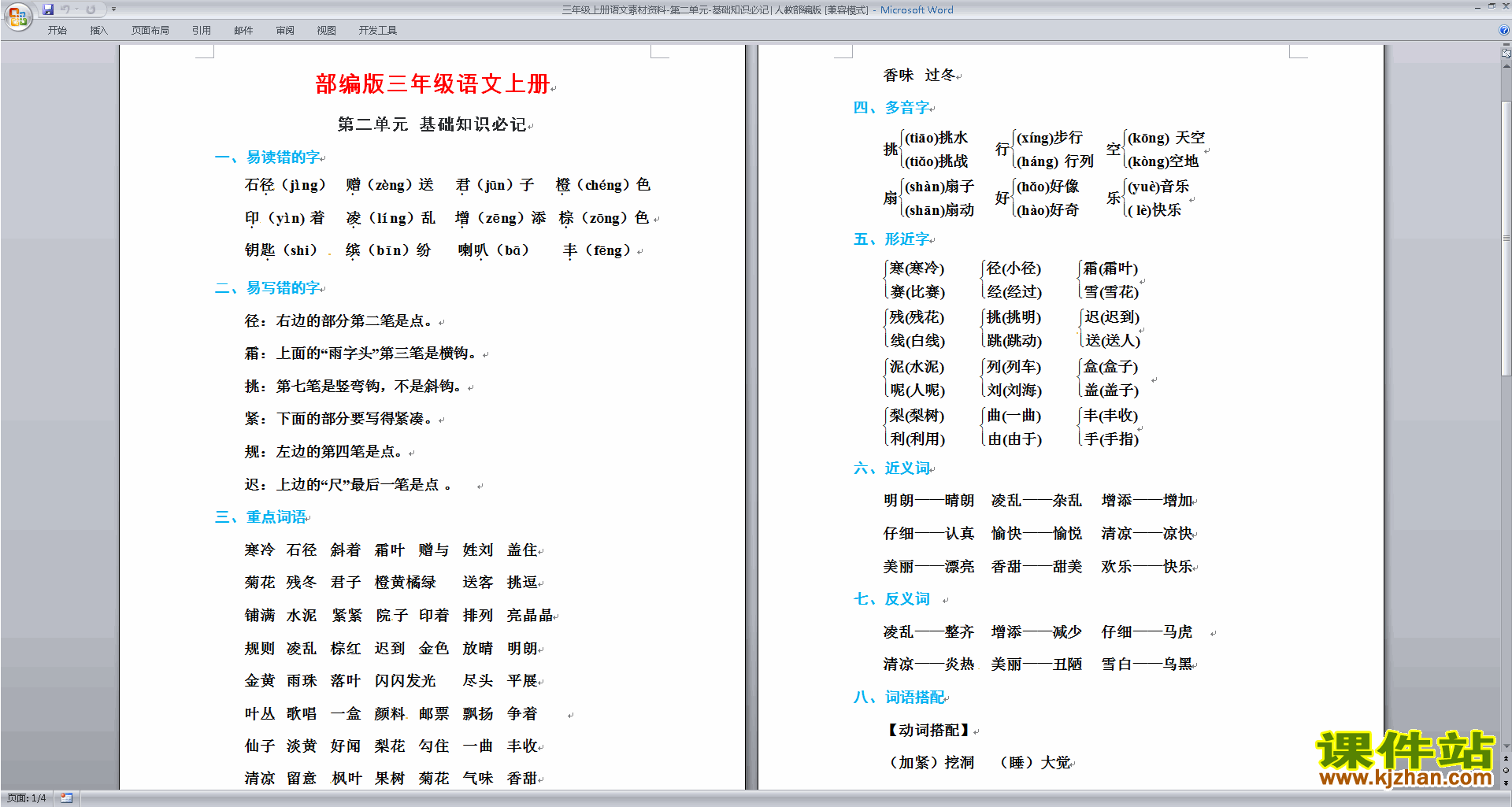Click the text 盖(盖子)
Screen dimensions: 1512x807
tap(1111, 391)
